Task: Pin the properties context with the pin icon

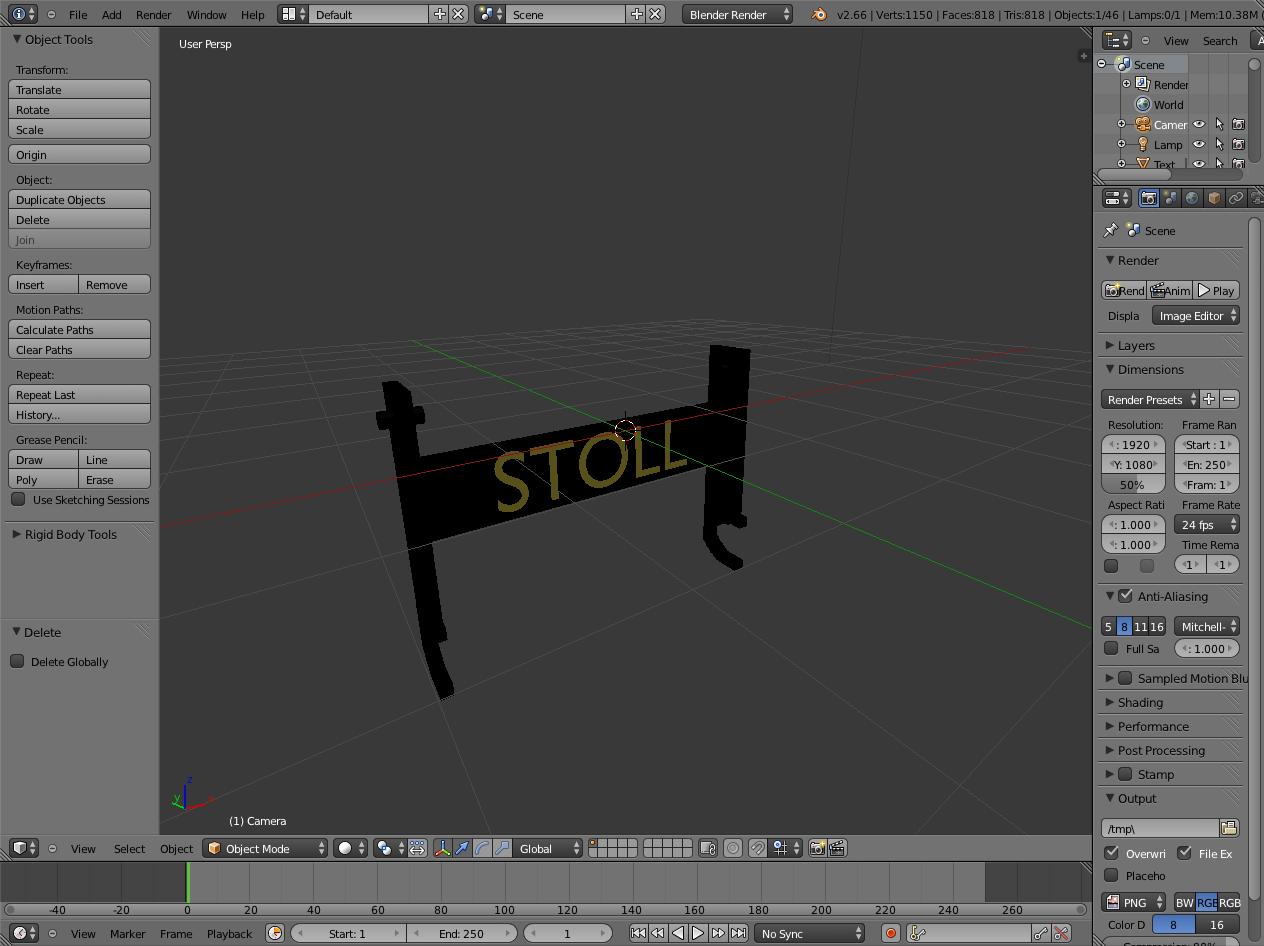Action: click(x=1111, y=230)
